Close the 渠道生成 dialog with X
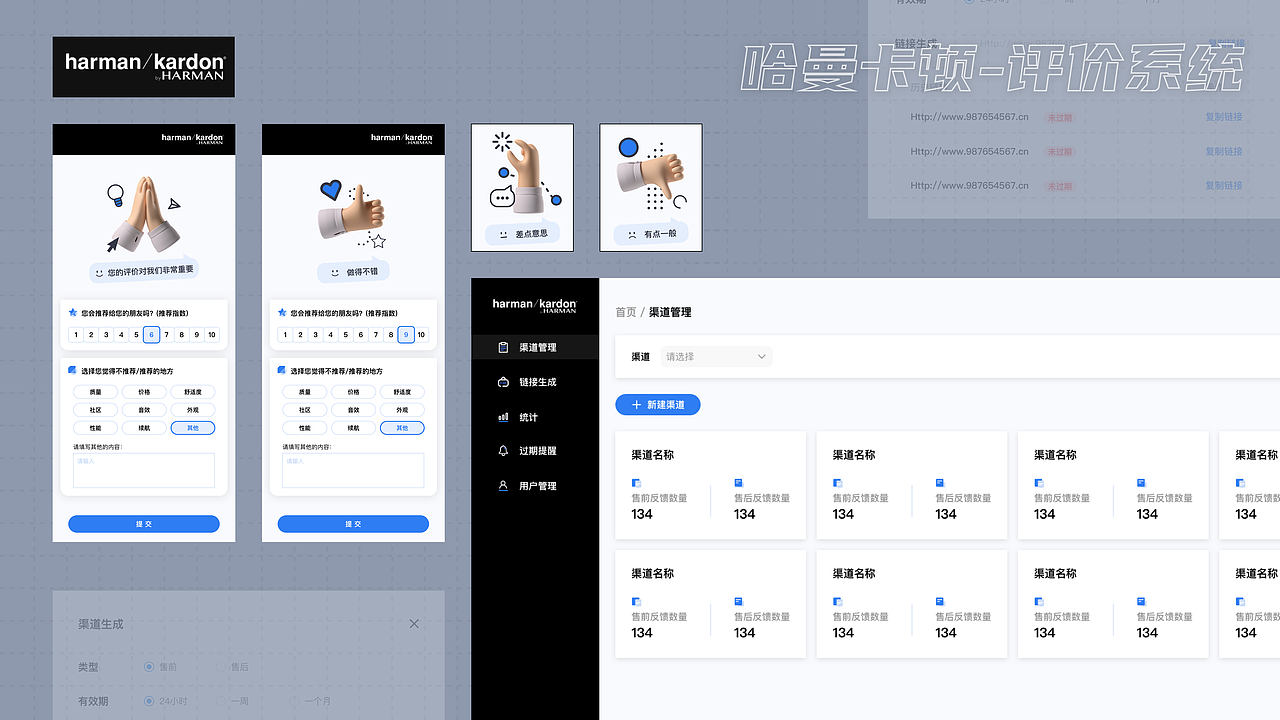The height and width of the screenshot is (720, 1280). coord(414,624)
